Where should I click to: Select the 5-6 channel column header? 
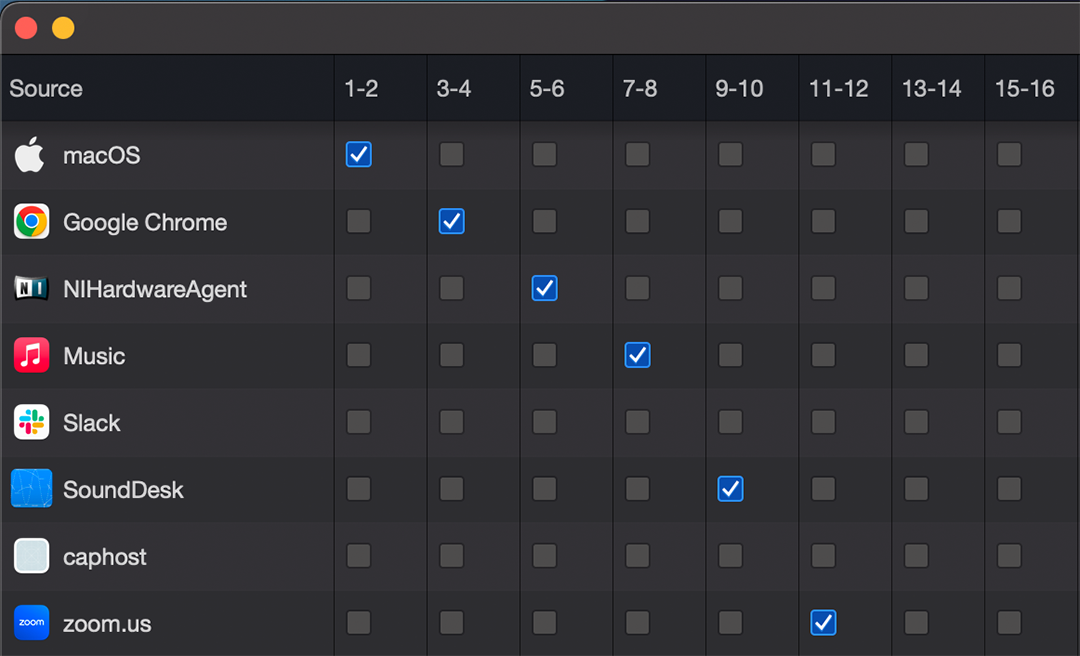click(x=547, y=88)
